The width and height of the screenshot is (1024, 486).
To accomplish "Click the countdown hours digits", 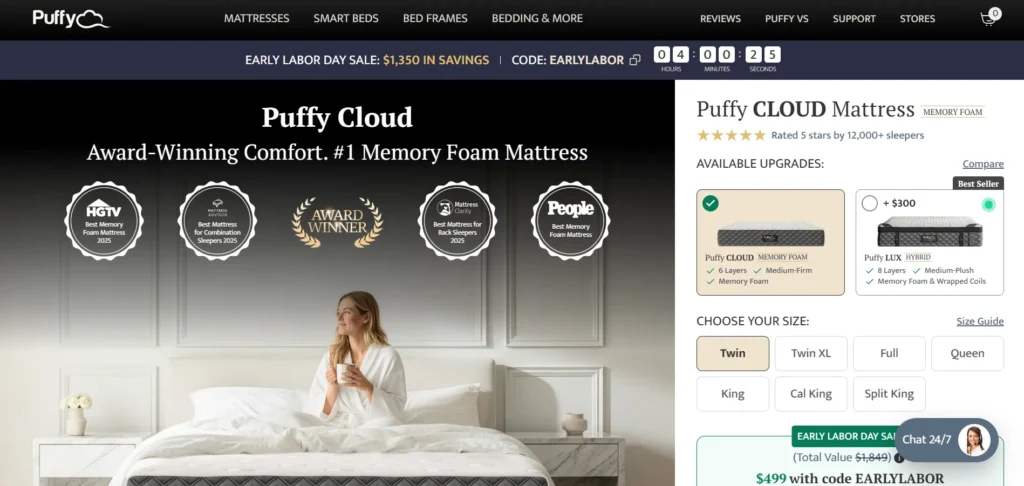I will (x=671, y=55).
